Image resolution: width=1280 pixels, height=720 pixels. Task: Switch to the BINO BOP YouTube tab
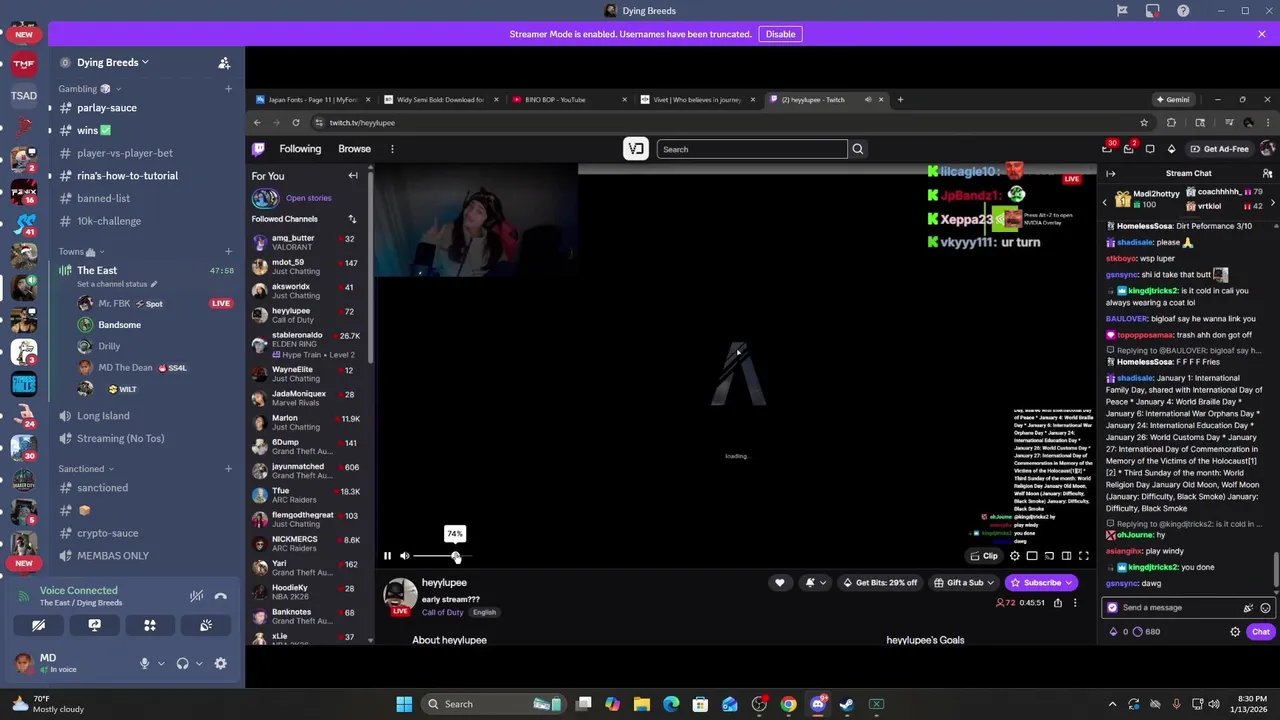(x=569, y=100)
